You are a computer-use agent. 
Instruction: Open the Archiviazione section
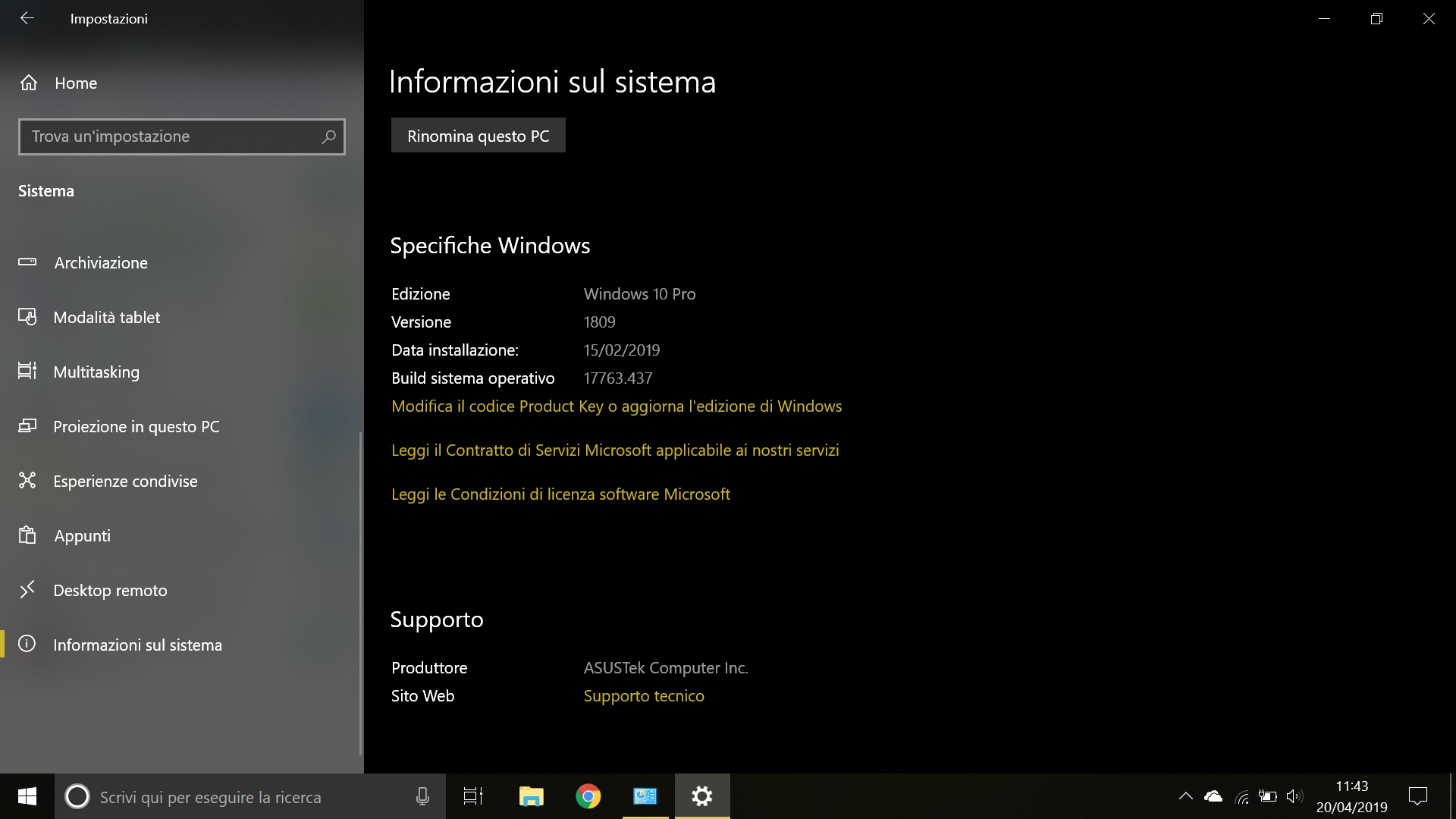[180, 262]
